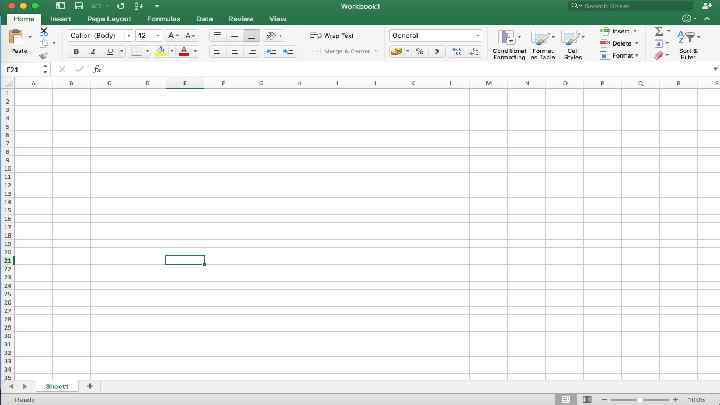
Task: Save the workbook from the title bar toolbar
Action: pos(79,6)
